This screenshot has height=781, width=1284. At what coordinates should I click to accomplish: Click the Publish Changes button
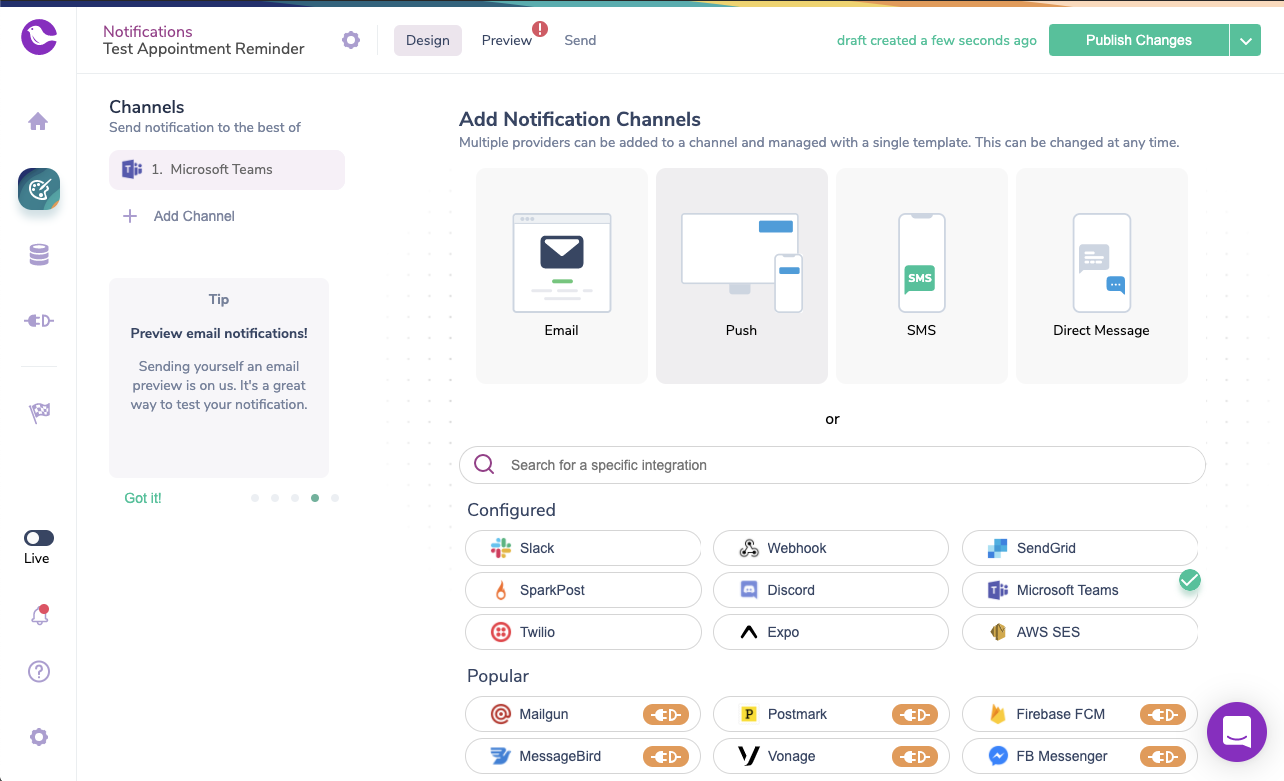(x=1139, y=41)
